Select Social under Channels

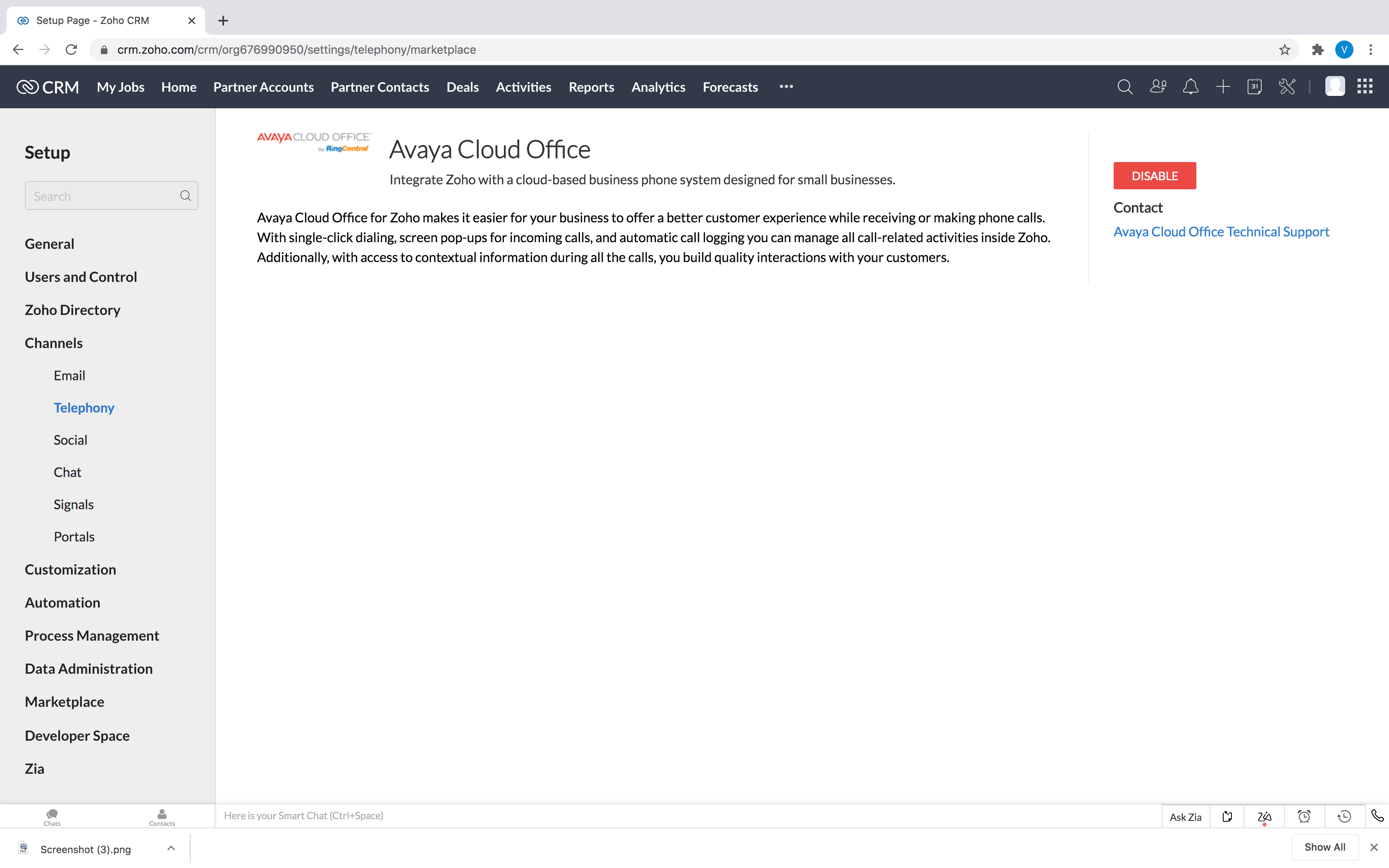(x=70, y=440)
